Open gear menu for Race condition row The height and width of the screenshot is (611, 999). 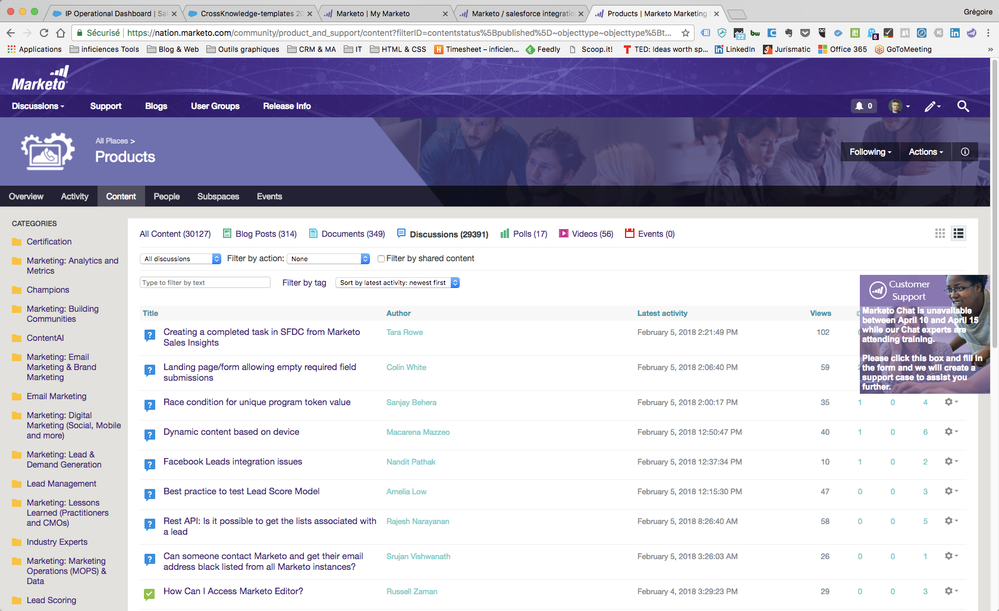(x=951, y=402)
